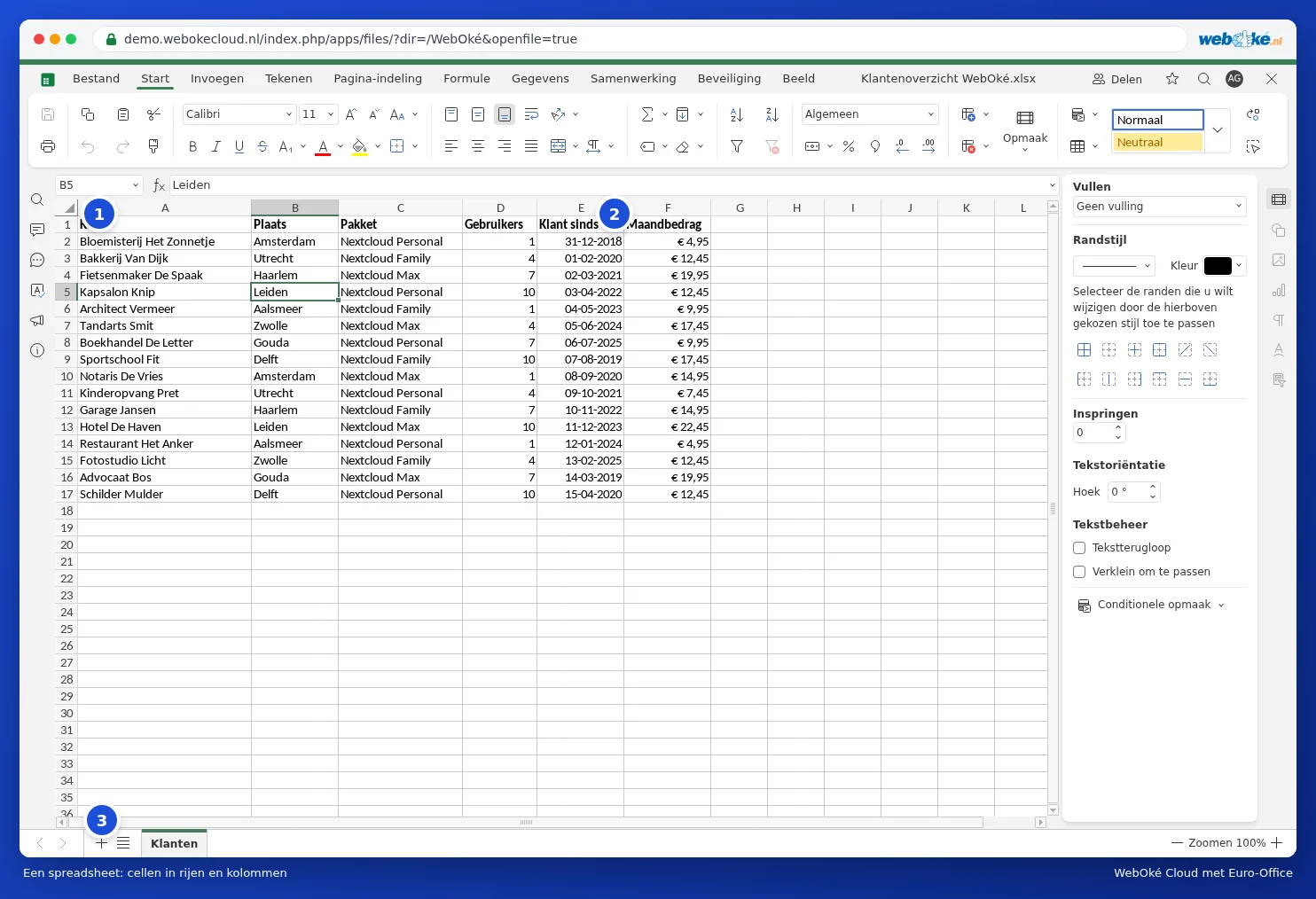Open the Bestand menu

(96, 79)
